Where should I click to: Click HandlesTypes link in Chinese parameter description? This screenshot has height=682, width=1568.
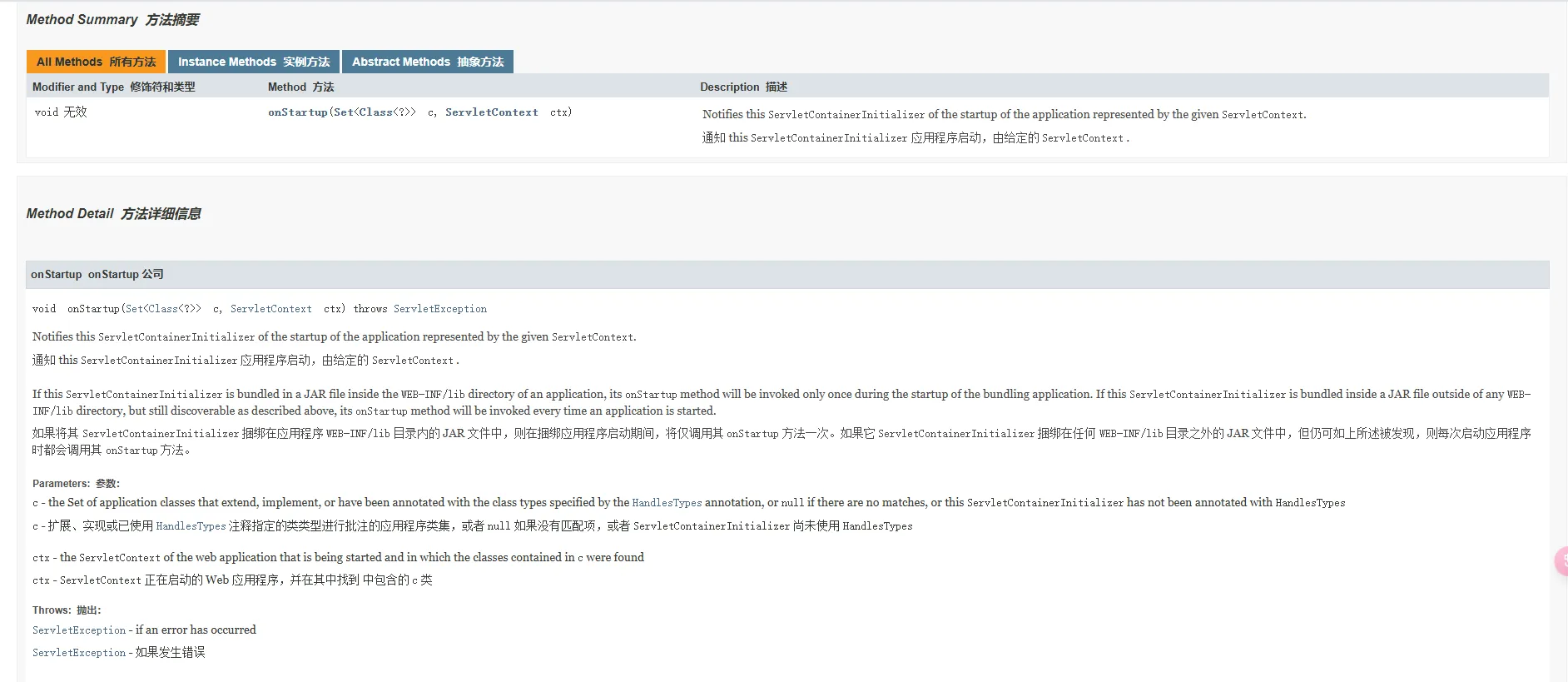coord(191,526)
